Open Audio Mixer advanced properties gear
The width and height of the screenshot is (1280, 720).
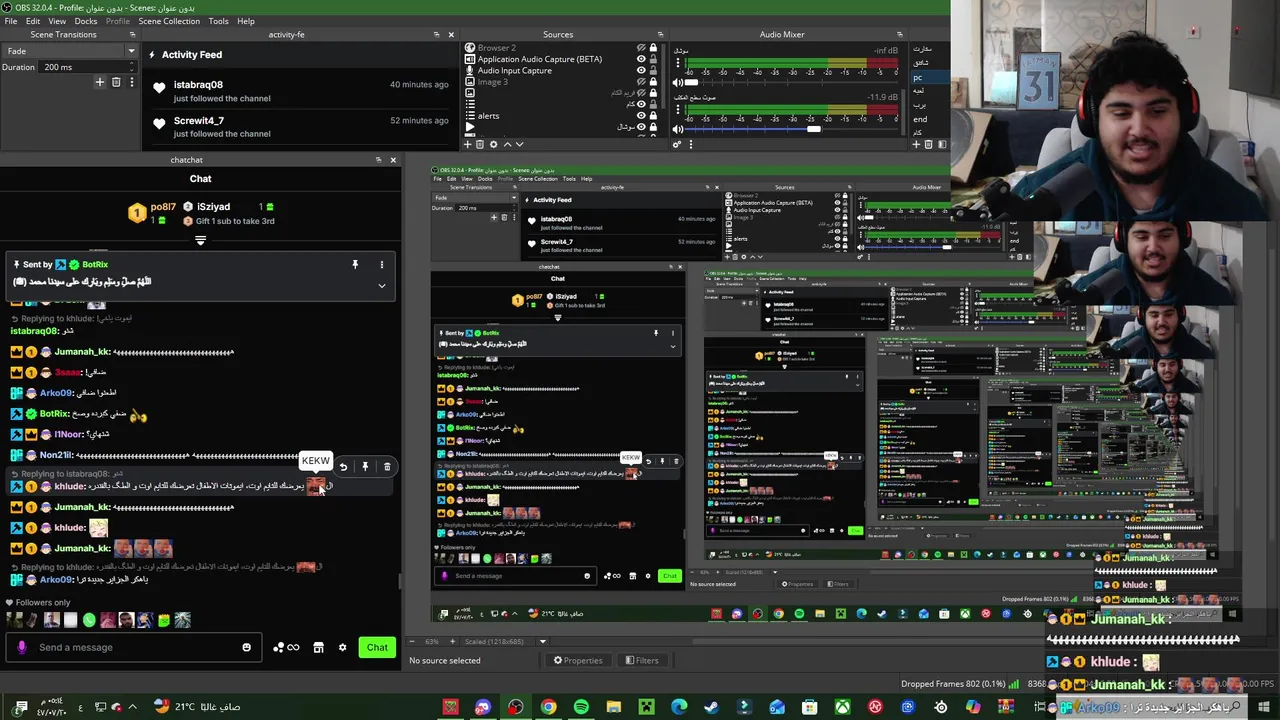point(677,144)
